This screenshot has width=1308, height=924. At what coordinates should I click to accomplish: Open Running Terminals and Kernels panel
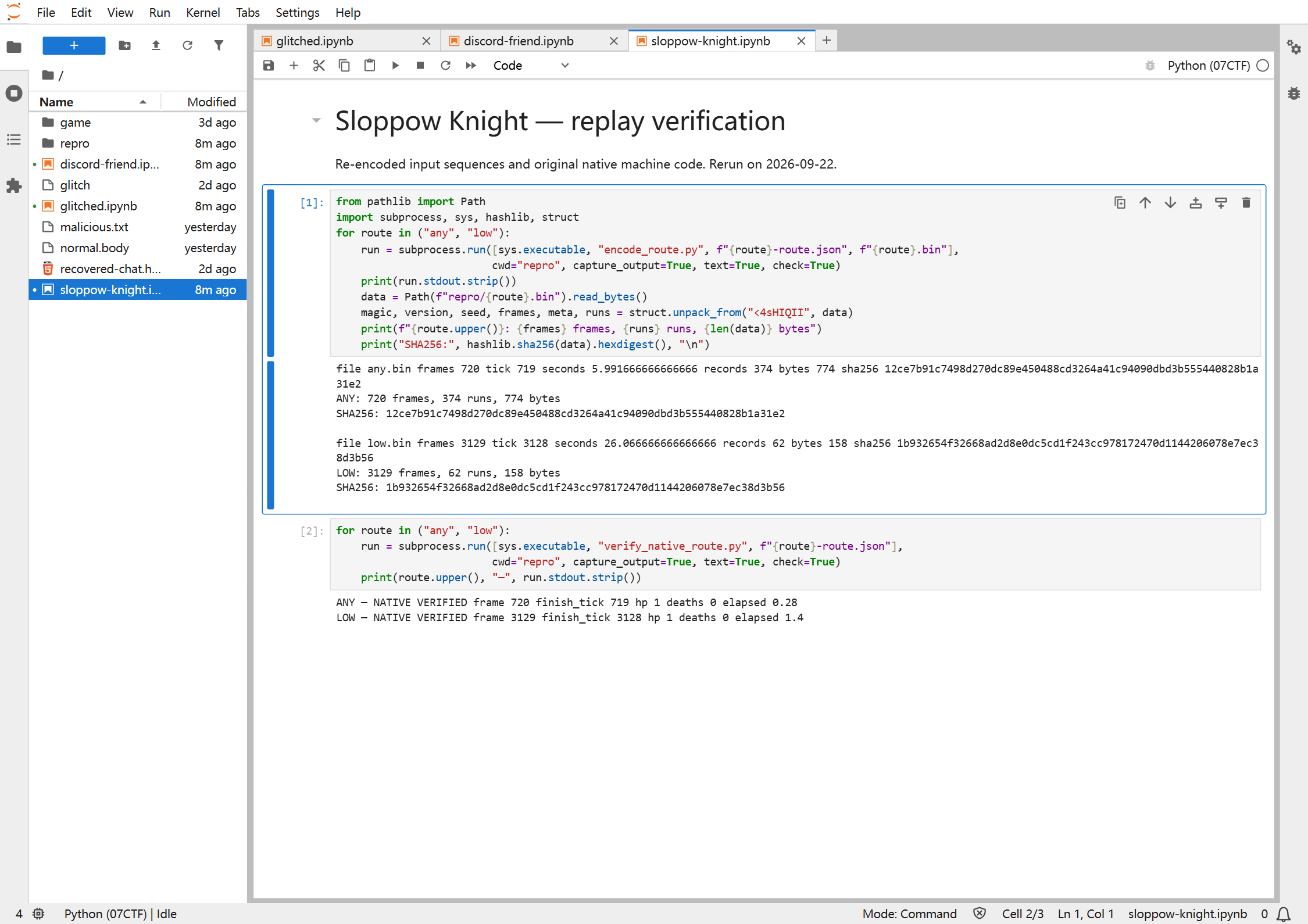(x=14, y=93)
